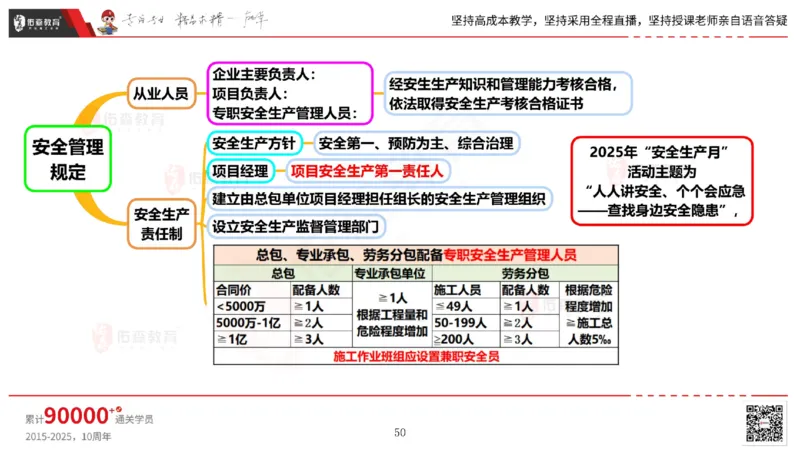Click 配备人数 header next to 施工人员
The height and width of the screenshot is (450, 800).
point(529,290)
